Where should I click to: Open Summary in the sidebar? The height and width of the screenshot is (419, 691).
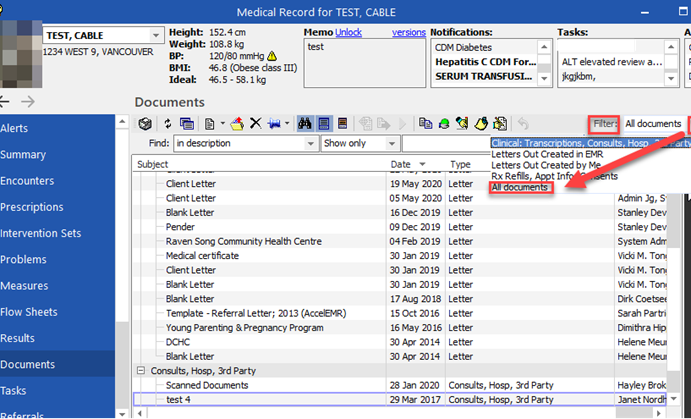(57, 155)
